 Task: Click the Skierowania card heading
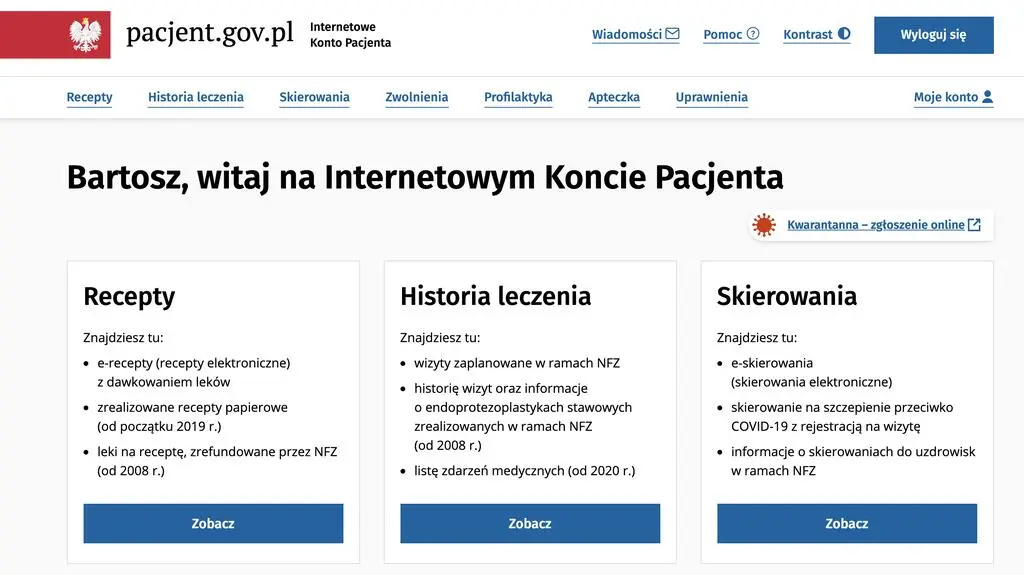tap(787, 296)
